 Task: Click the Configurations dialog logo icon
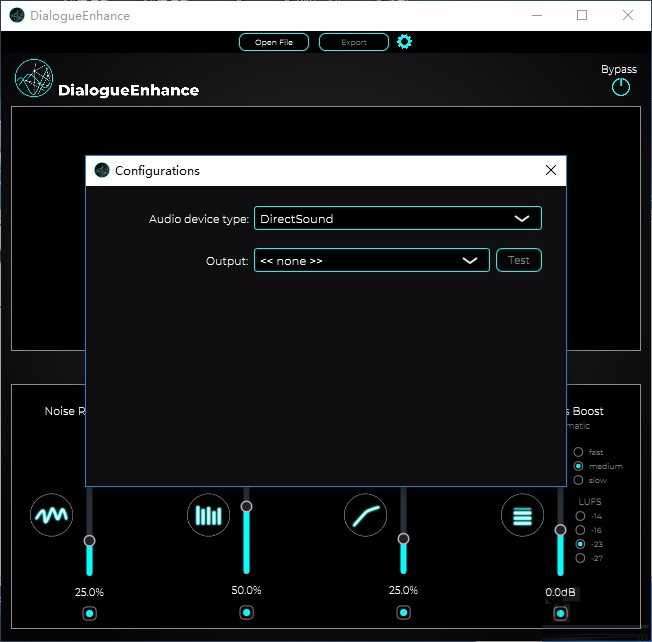102,171
